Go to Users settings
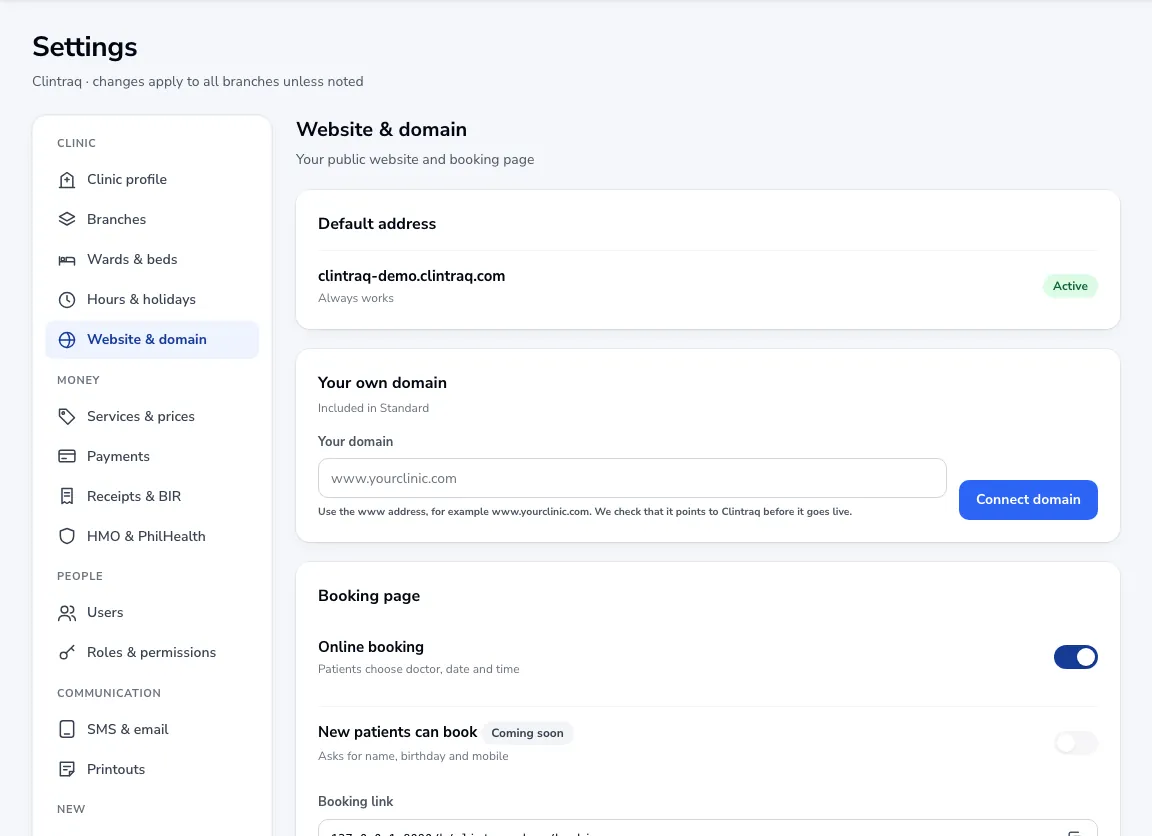1152x836 pixels. click(152, 613)
